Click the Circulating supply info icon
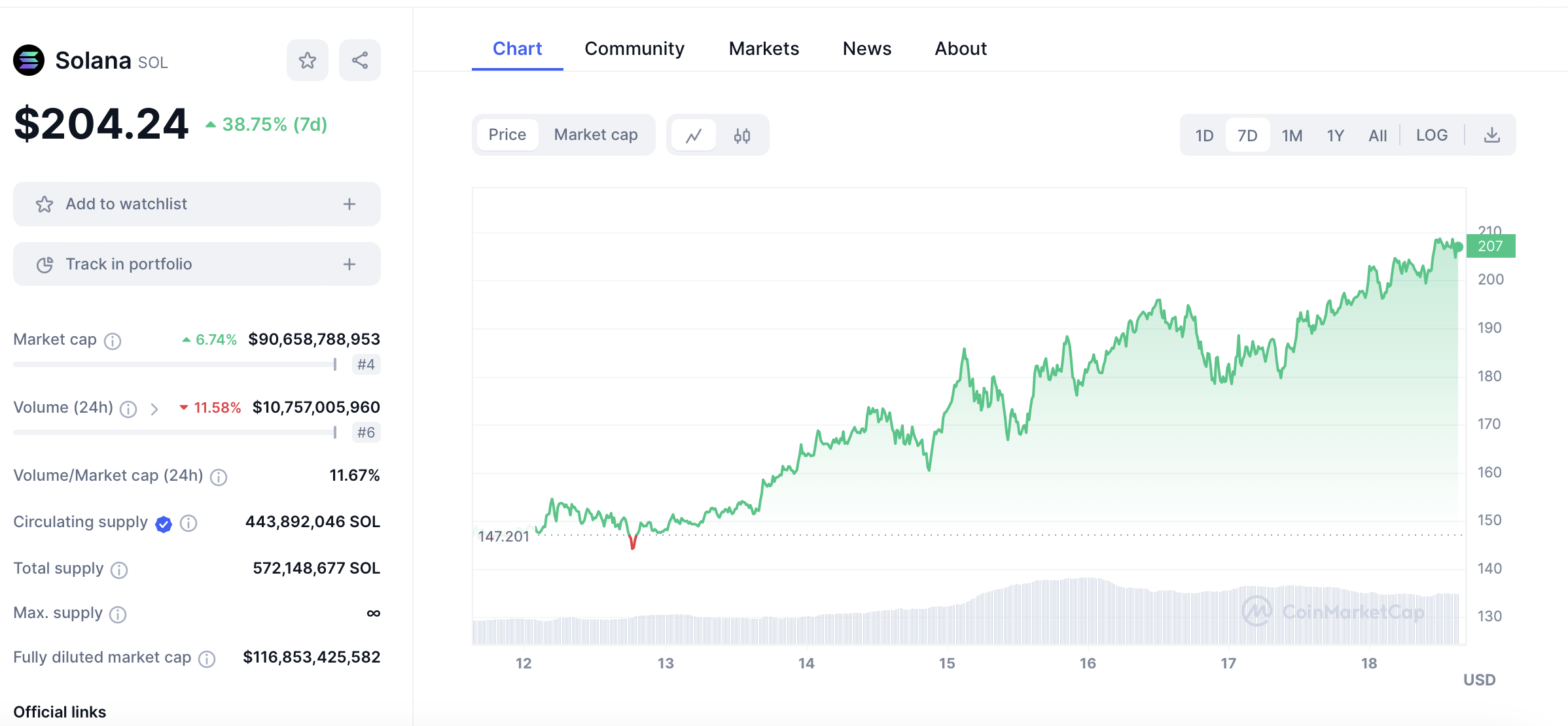Image resolution: width=1568 pixels, height=726 pixels. tap(188, 523)
